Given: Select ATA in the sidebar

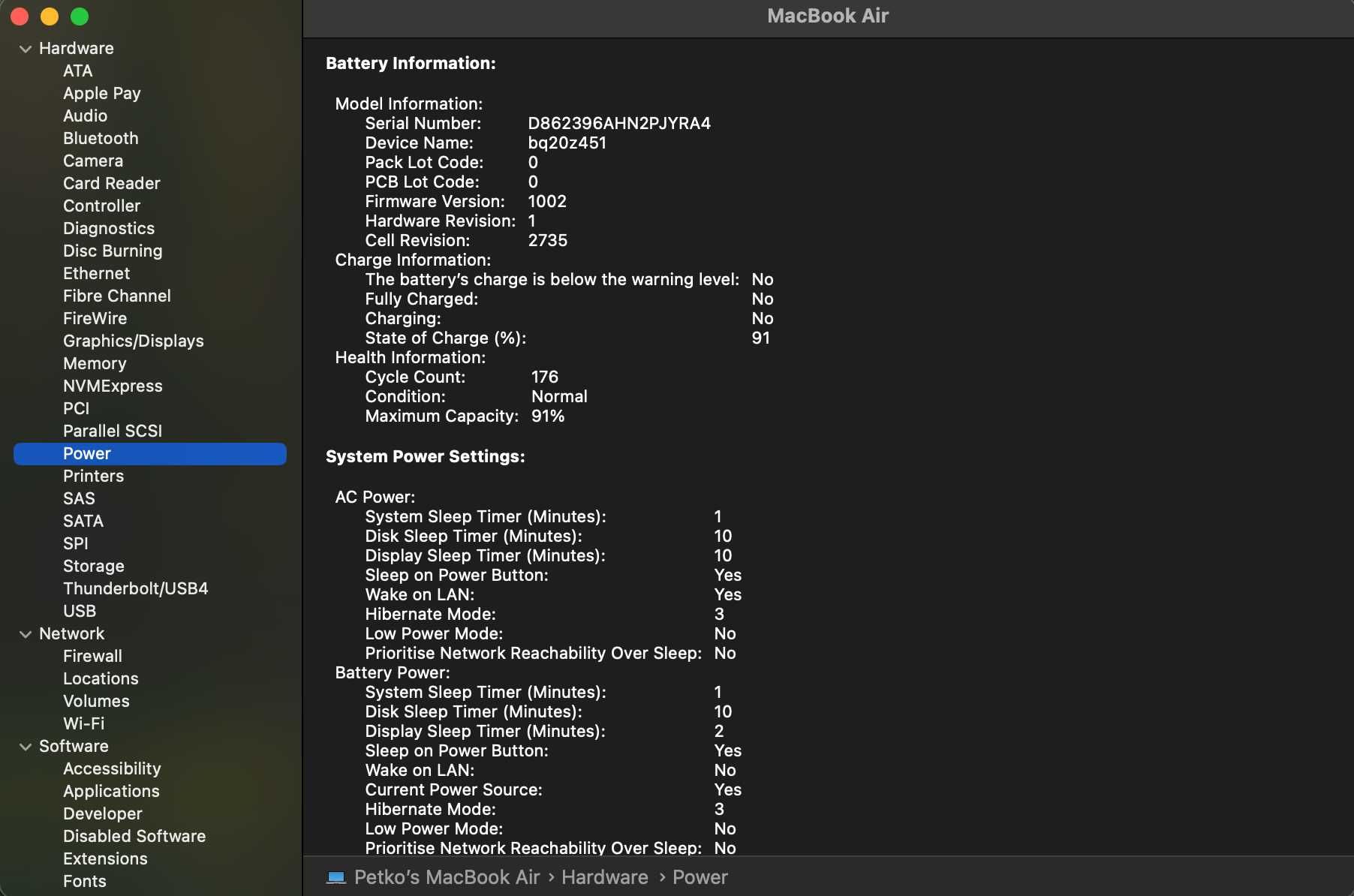Looking at the screenshot, I should click(x=78, y=71).
